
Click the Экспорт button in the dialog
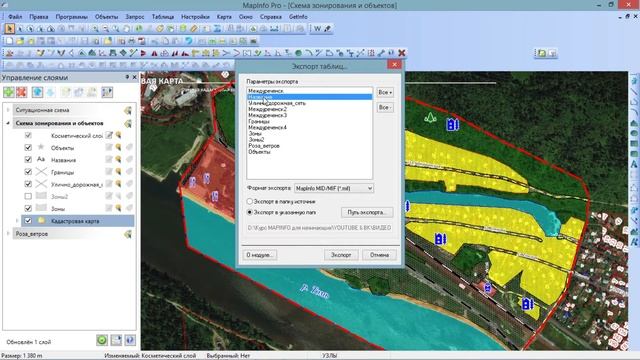[341, 255]
